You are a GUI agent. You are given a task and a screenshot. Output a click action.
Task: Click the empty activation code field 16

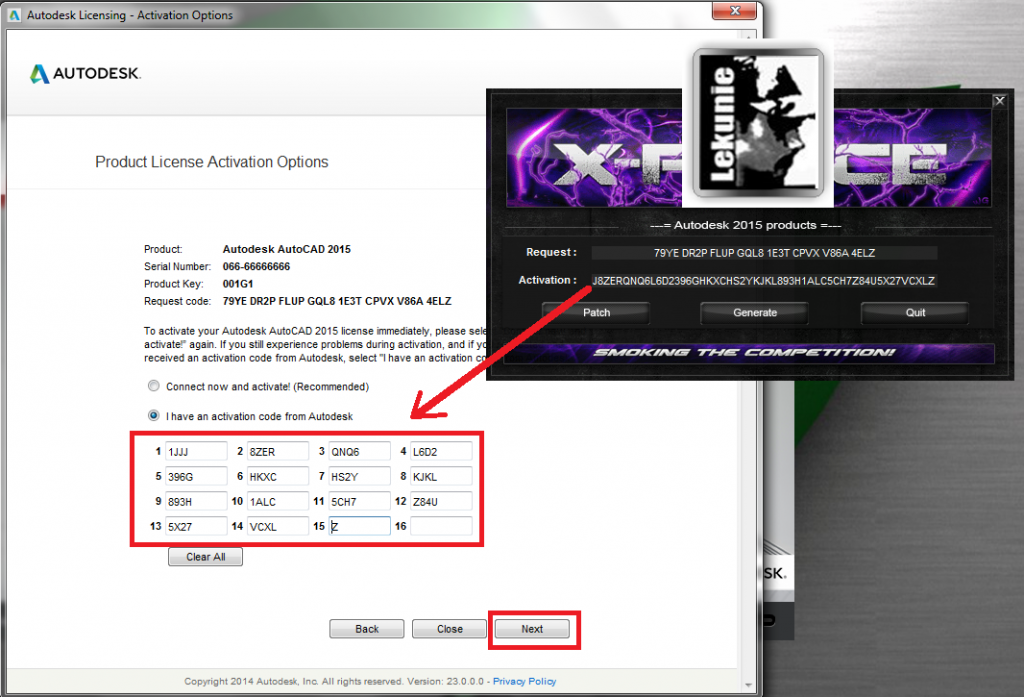(441, 526)
